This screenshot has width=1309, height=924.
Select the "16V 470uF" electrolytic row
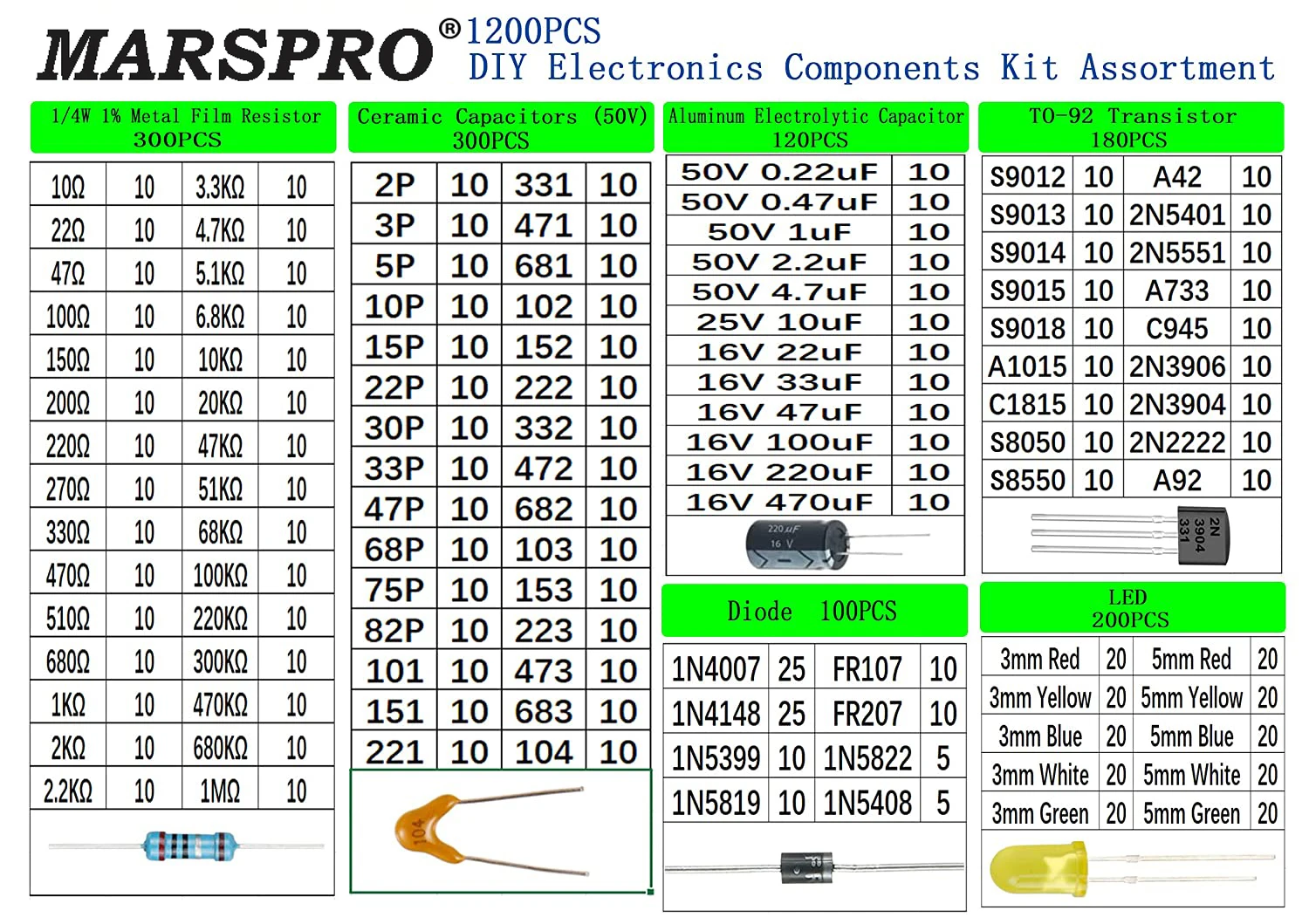tap(815, 502)
